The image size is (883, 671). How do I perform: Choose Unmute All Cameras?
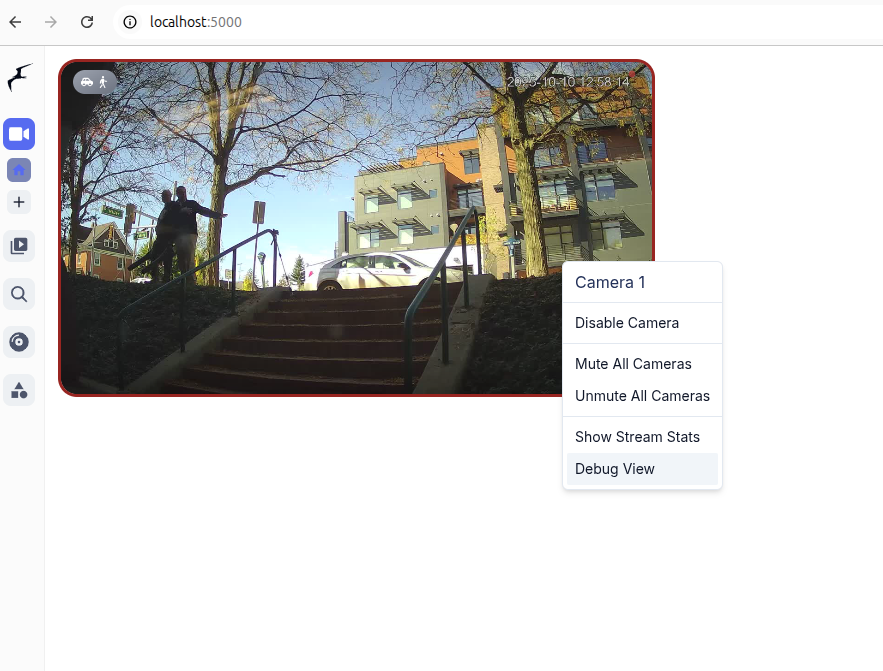(642, 396)
